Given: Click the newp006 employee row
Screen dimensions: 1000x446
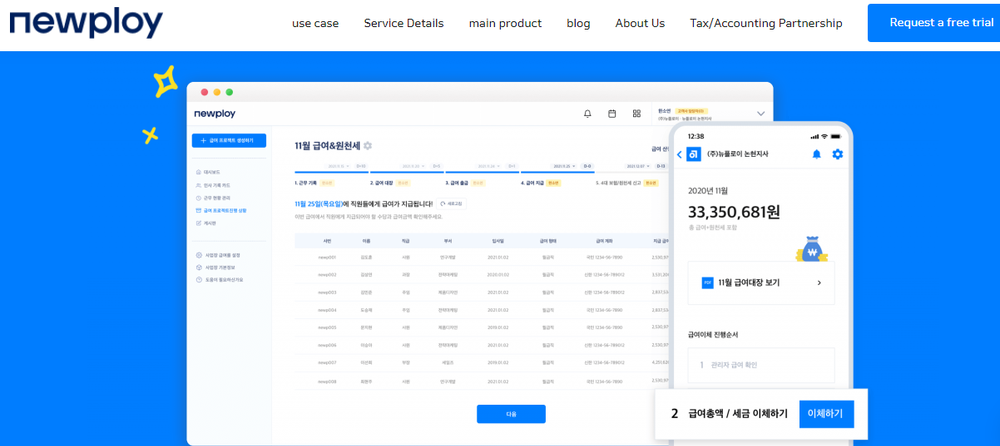Looking at the screenshot, I should coord(482,345).
